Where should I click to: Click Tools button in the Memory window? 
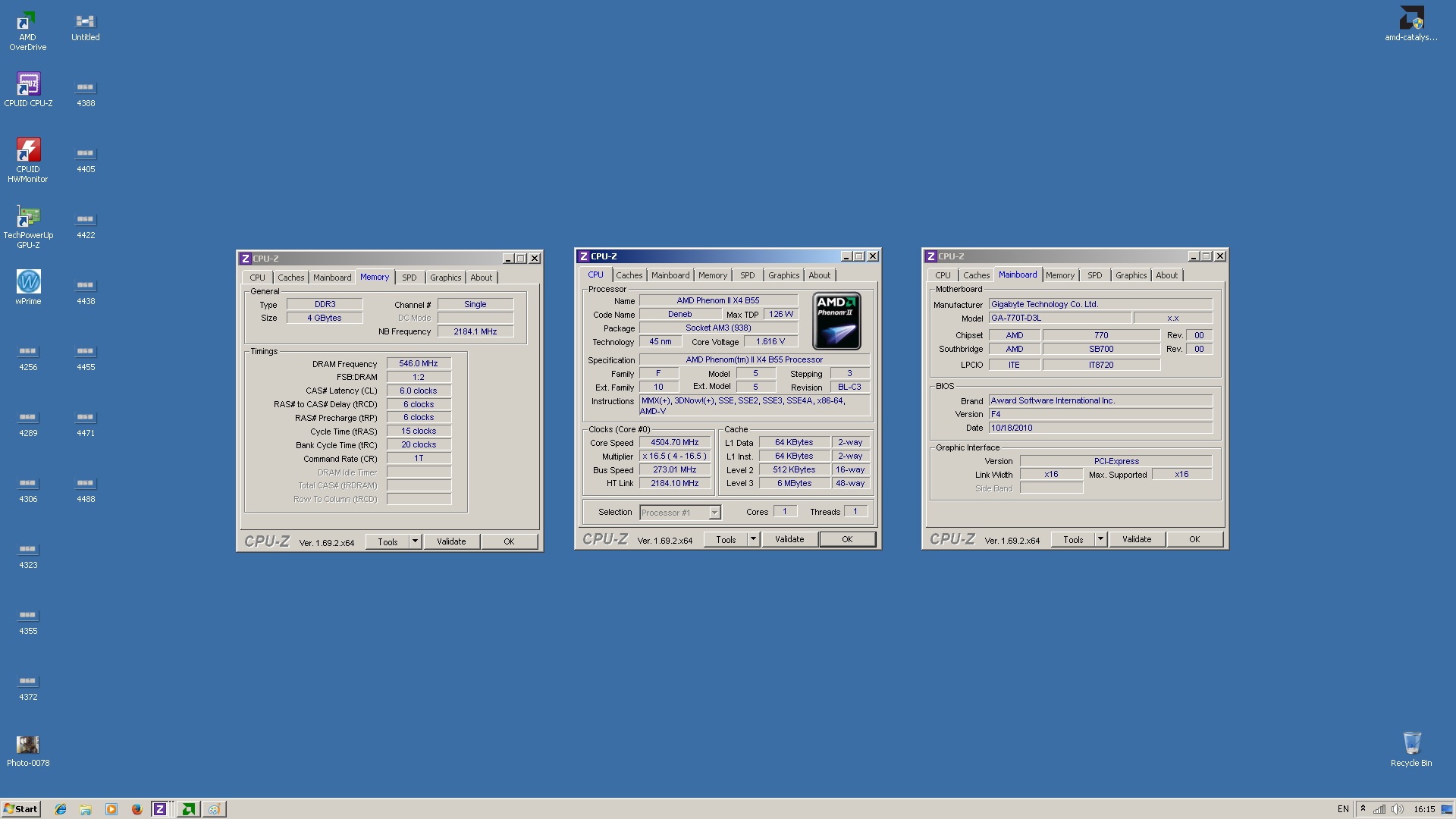(388, 541)
